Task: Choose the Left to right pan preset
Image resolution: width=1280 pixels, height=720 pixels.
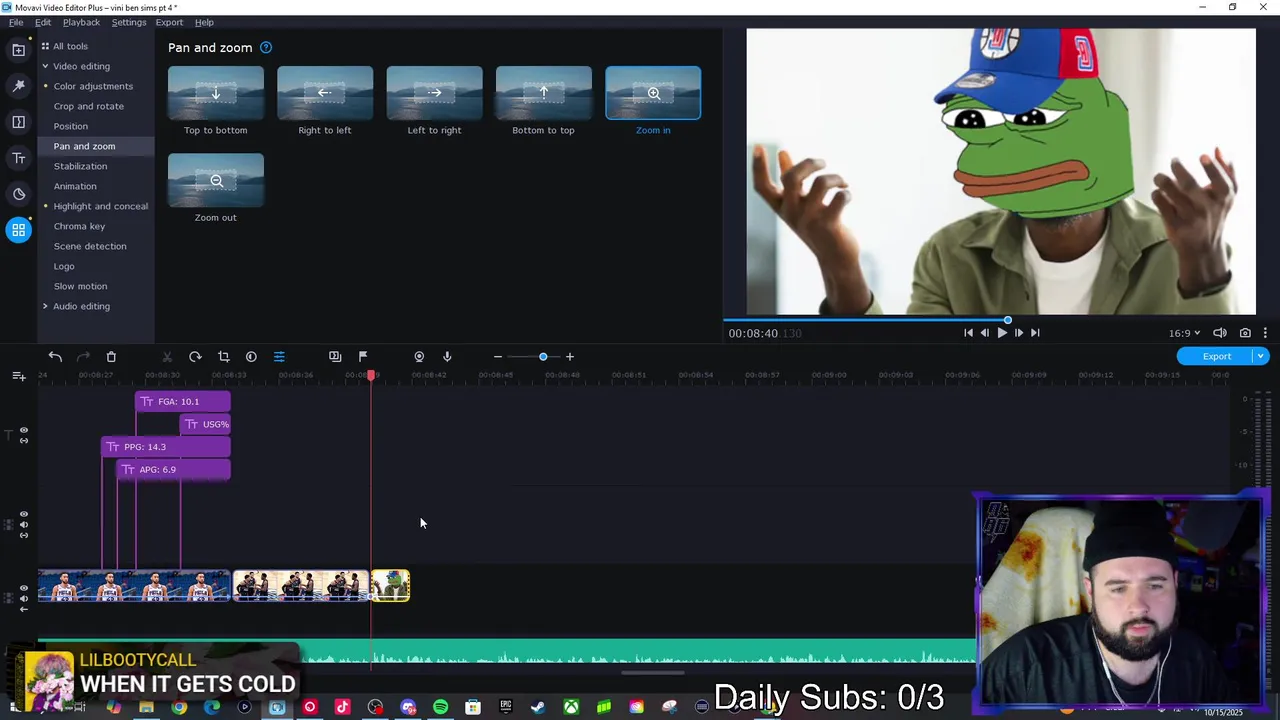Action: point(434,93)
